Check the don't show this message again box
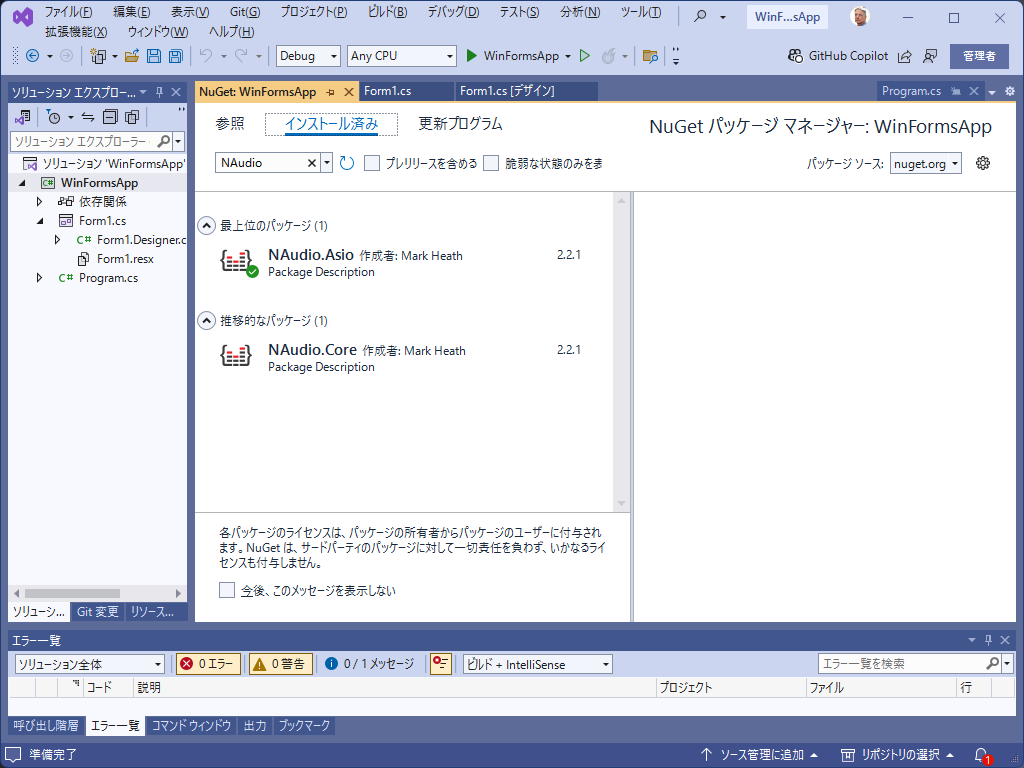1024x768 pixels. pos(227,590)
